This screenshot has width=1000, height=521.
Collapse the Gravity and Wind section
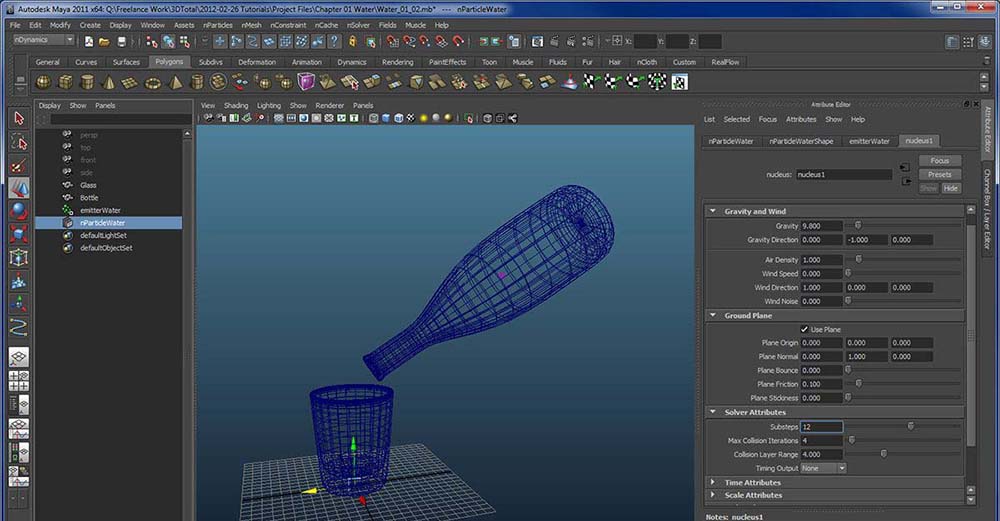coord(713,211)
